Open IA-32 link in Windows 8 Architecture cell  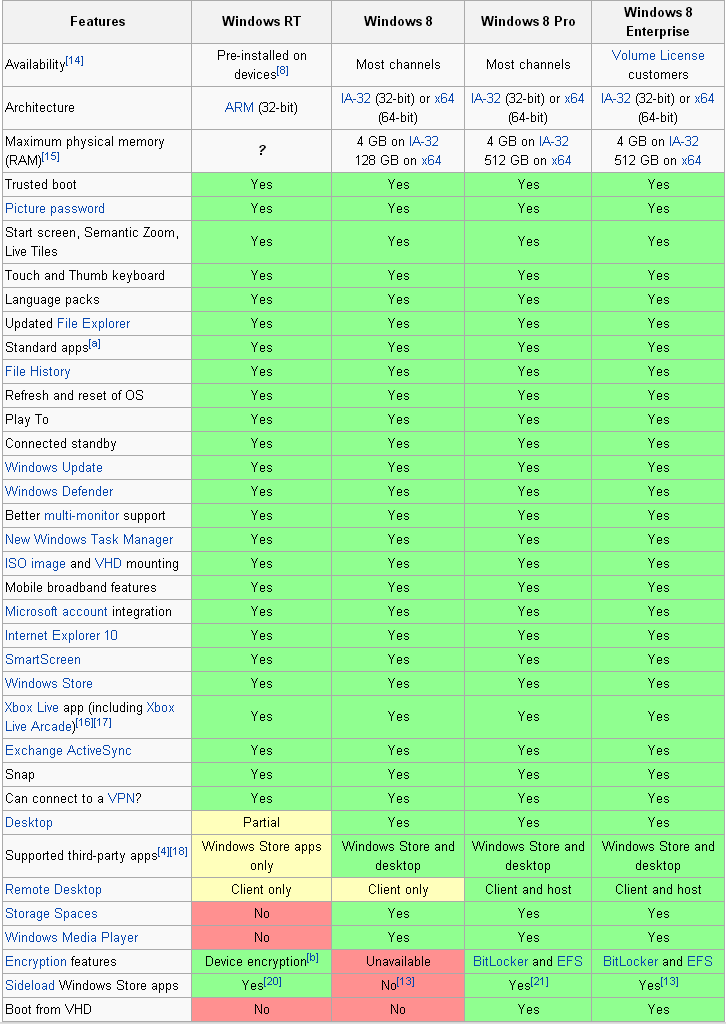point(356,98)
